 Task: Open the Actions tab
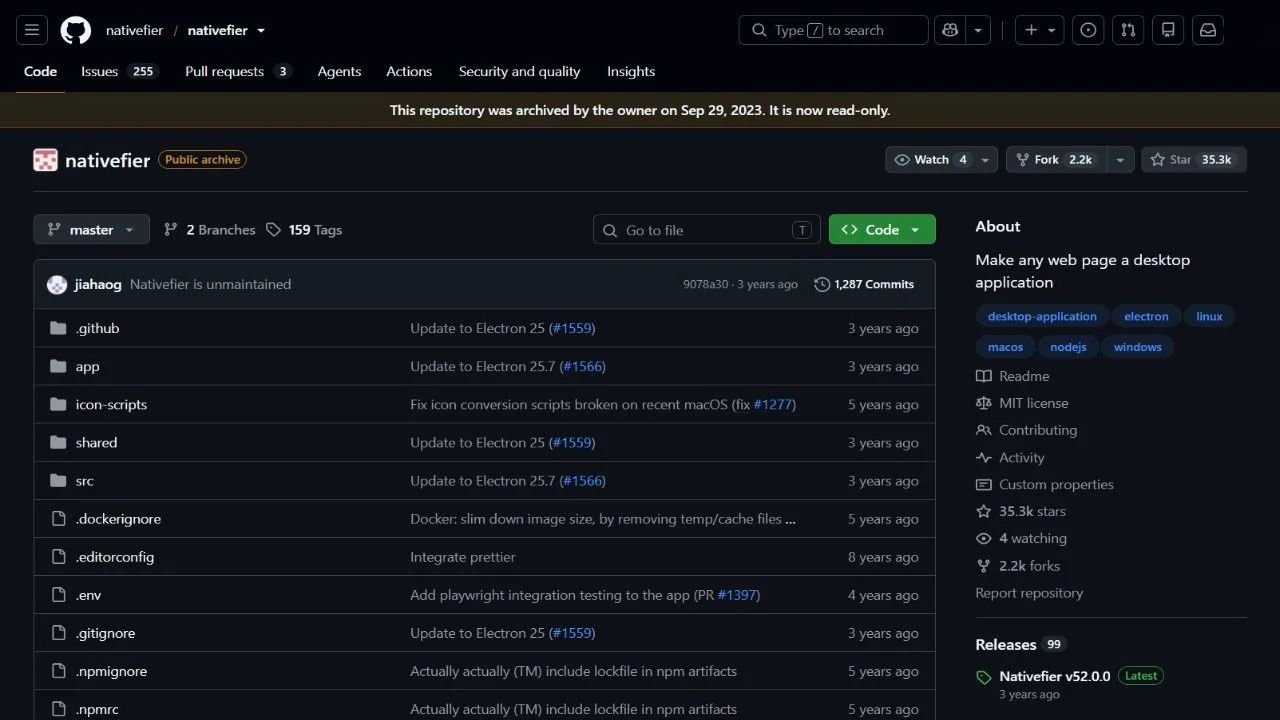pyautogui.click(x=409, y=72)
